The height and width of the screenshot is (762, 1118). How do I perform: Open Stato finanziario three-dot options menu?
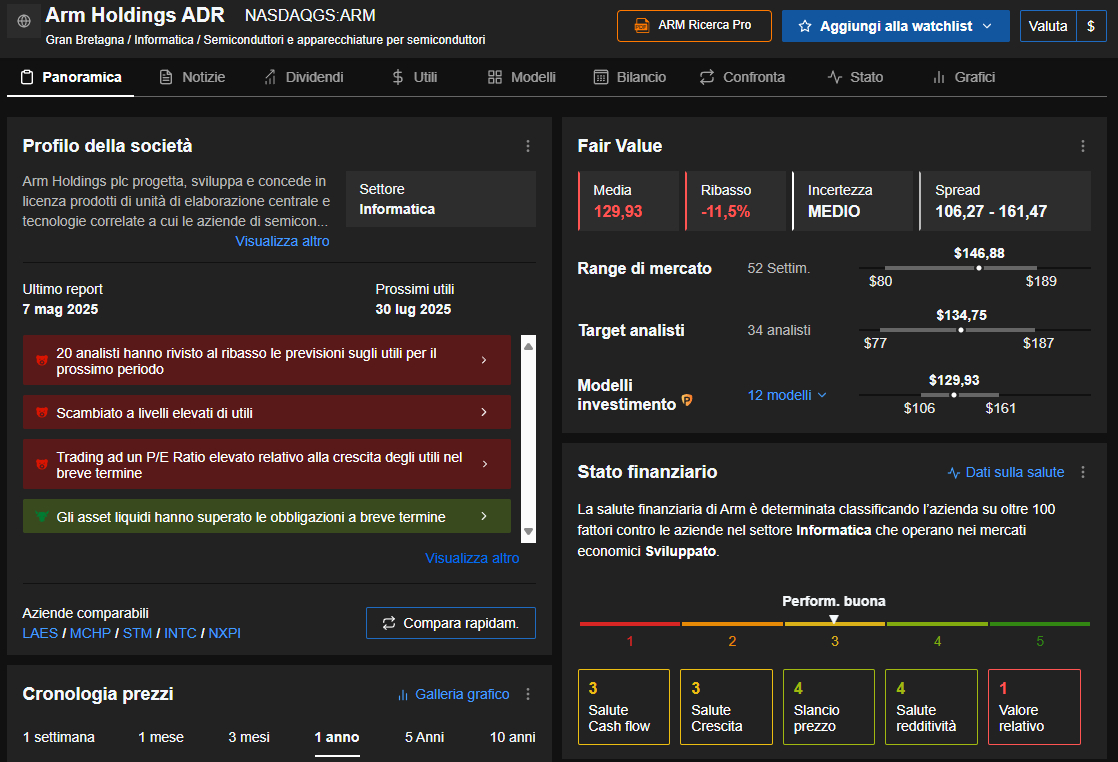[x=1082, y=472]
